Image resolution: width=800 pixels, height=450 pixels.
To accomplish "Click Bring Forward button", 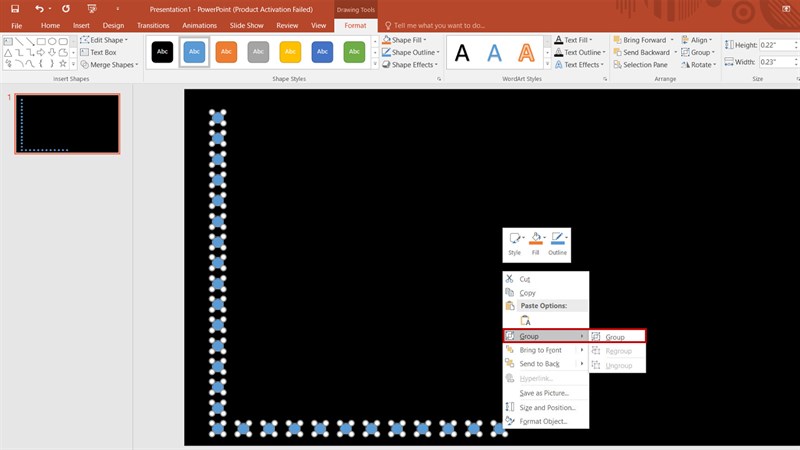I will pos(640,40).
